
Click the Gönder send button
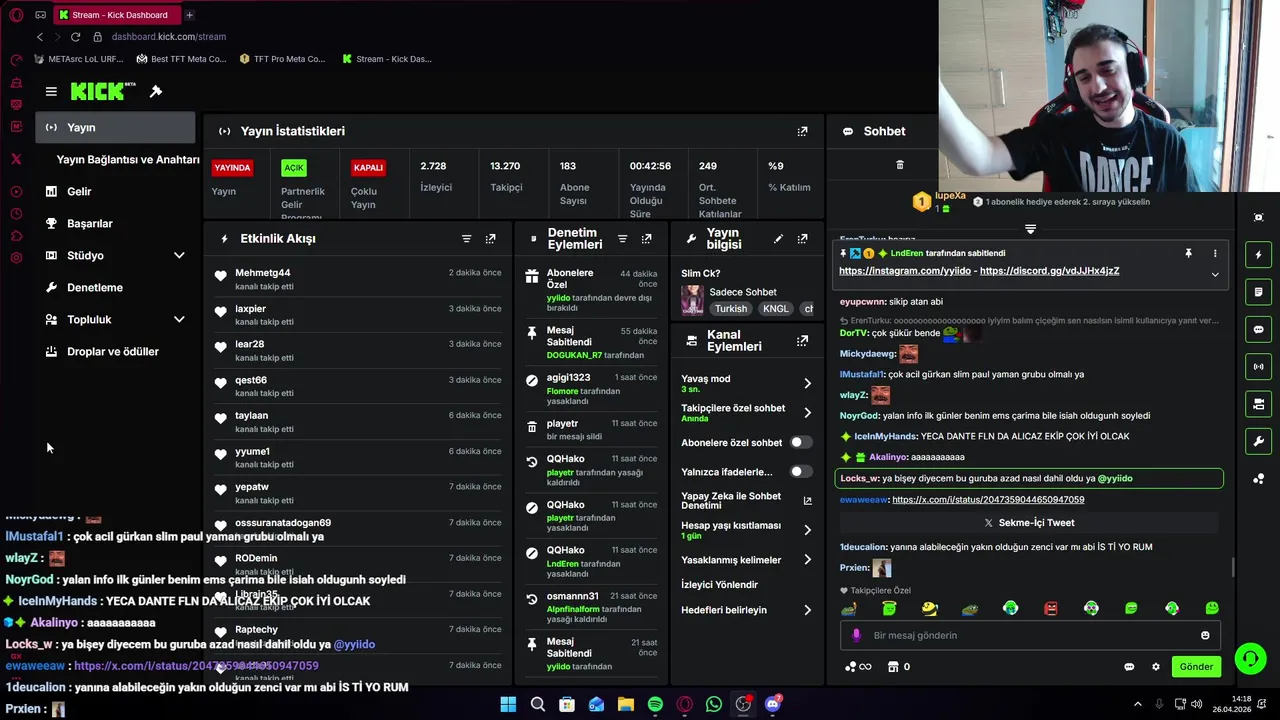1196,667
